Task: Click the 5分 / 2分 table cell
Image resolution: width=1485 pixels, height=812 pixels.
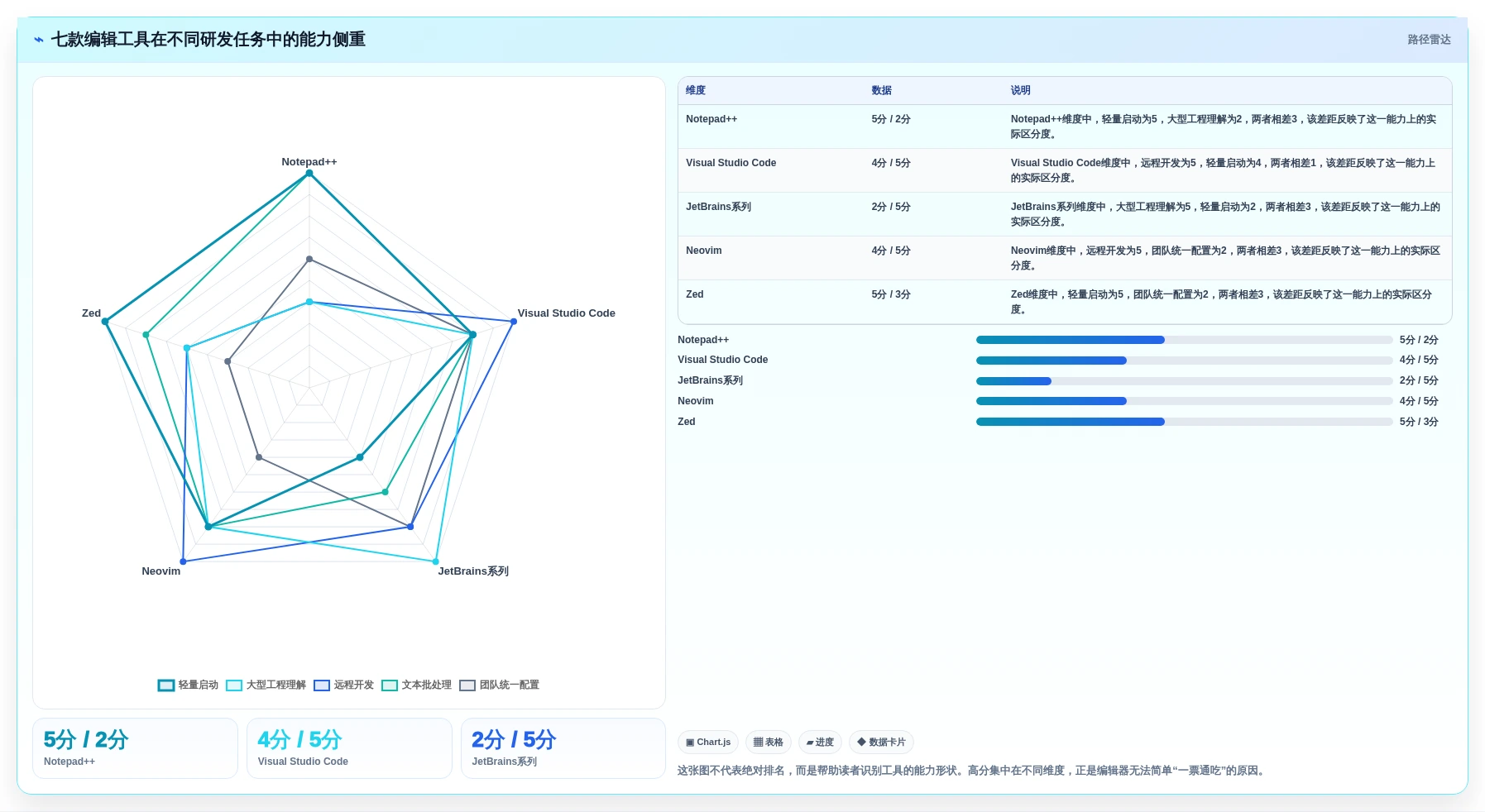Action: pyautogui.click(x=891, y=119)
